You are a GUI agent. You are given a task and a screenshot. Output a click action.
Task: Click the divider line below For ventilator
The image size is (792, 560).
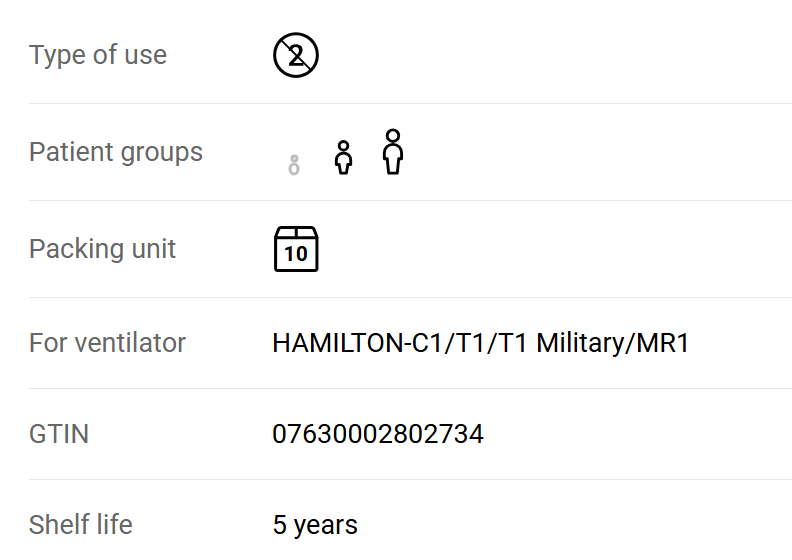[x=410, y=388]
